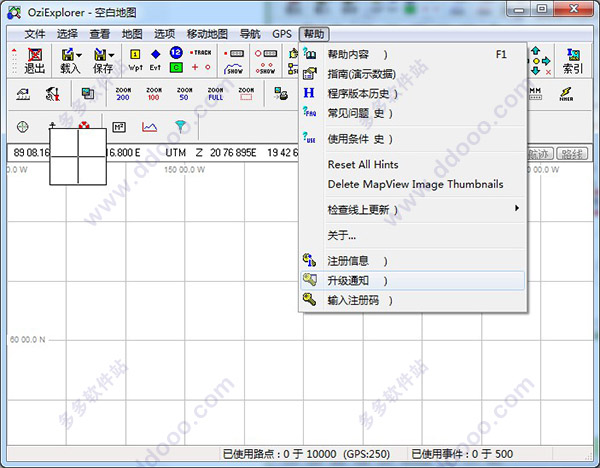Click the cyan arrows moving map icon
This screenshot has width=600, height=468.
tap(540, 60)
